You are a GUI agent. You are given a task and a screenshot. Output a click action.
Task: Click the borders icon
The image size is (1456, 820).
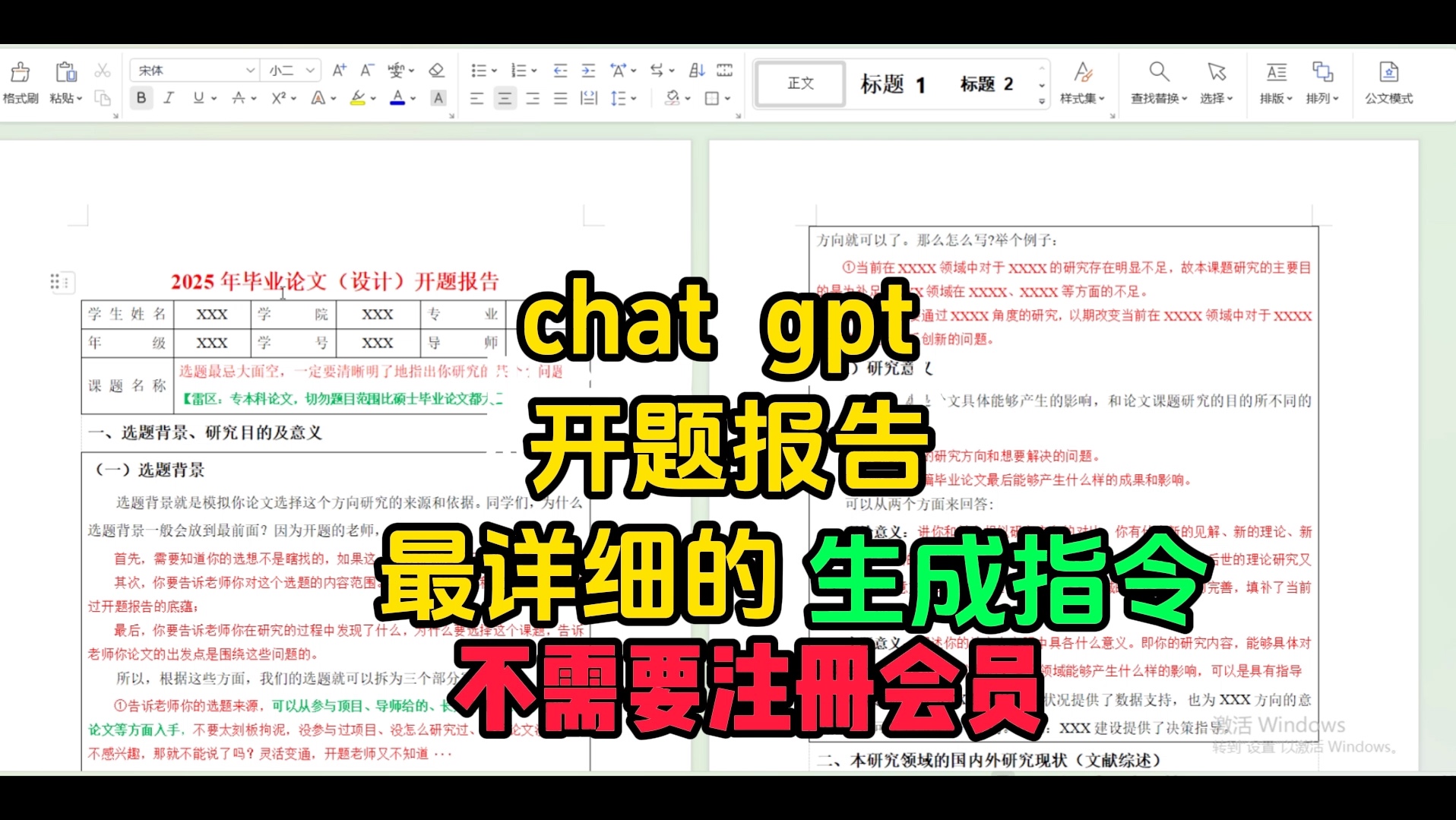(x=712, y=98)
